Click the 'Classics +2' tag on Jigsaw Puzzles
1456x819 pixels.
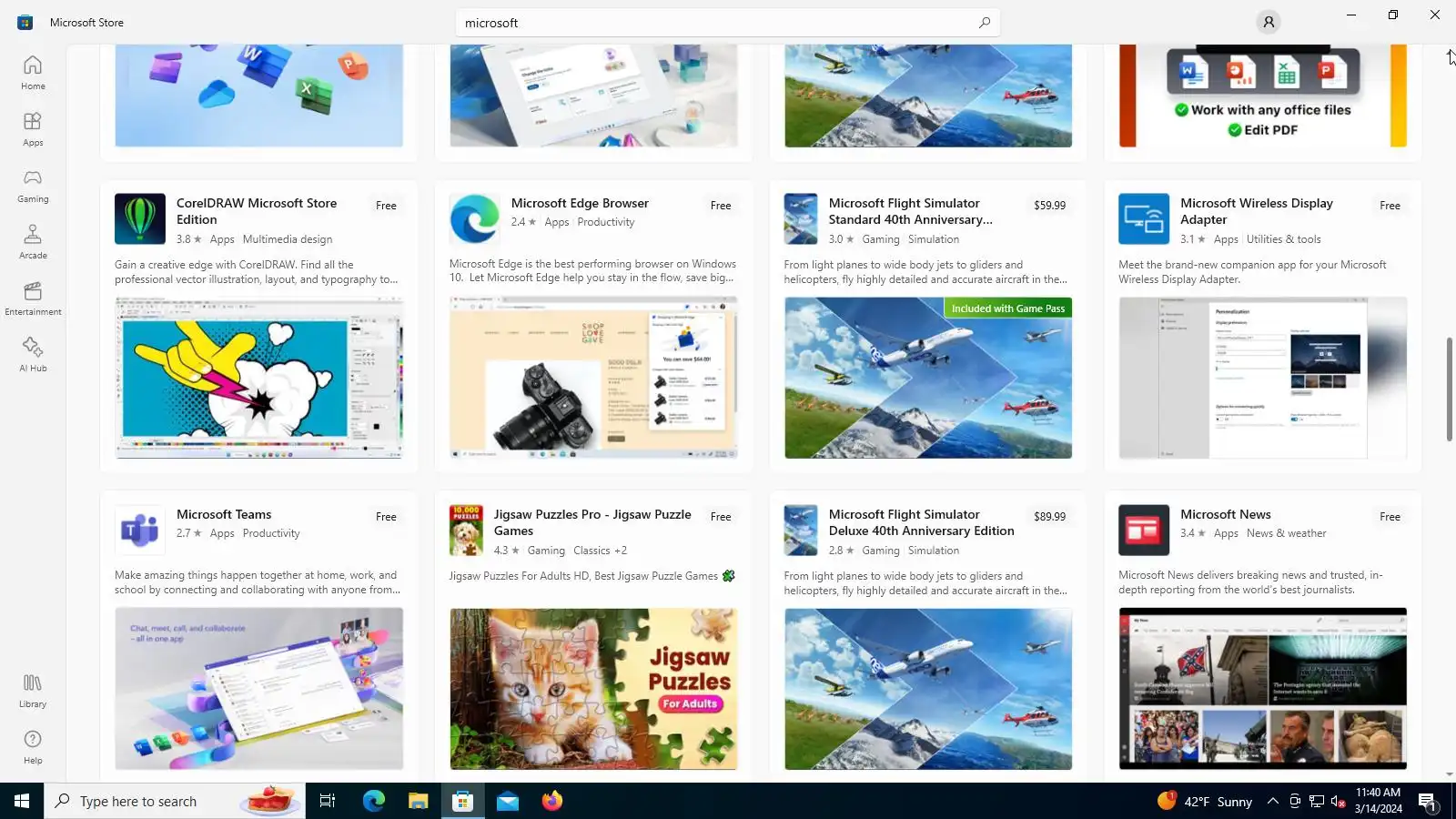pyautogui.click(x=601, y=551)
